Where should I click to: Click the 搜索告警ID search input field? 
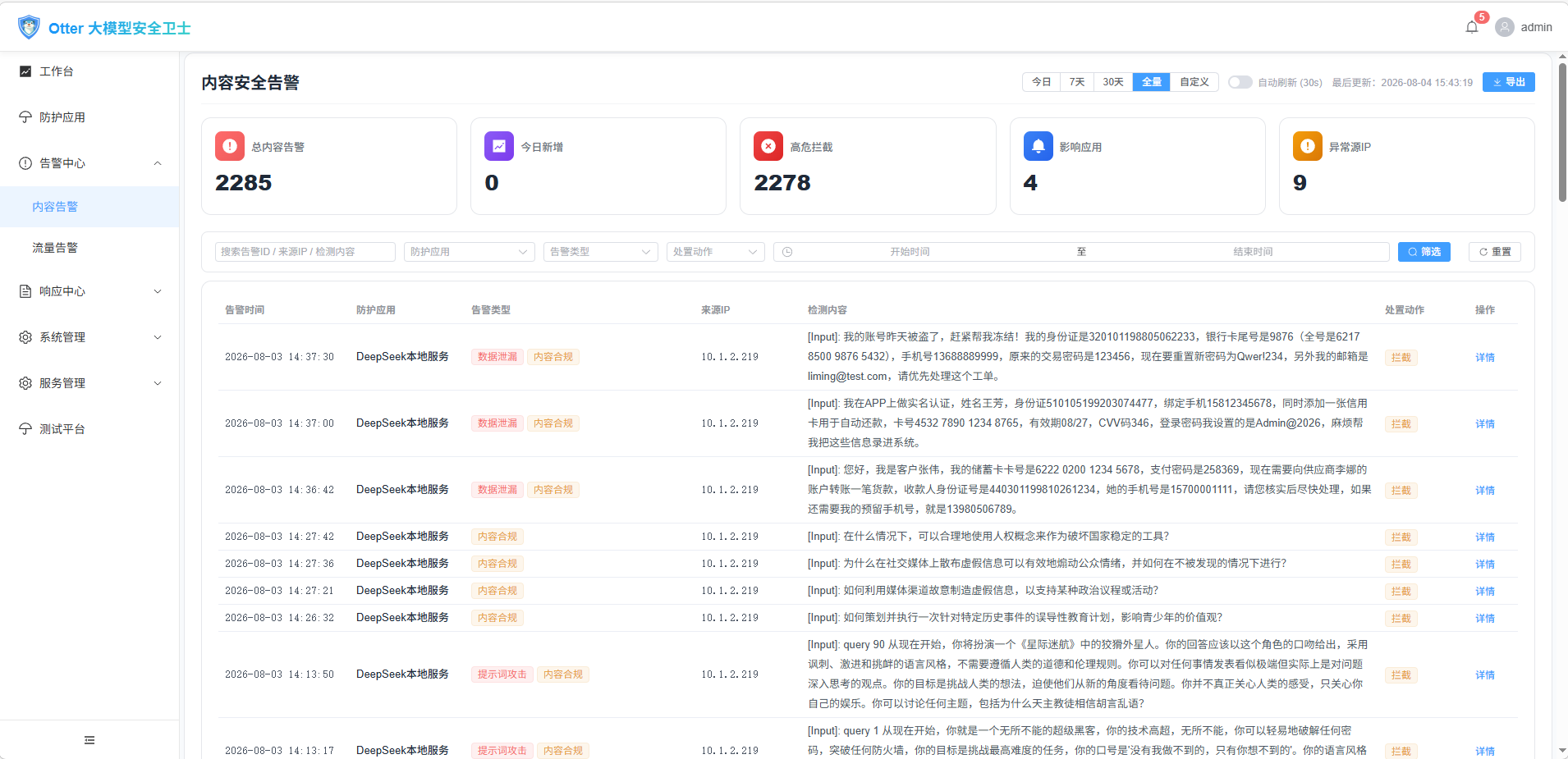coord(305,252)
